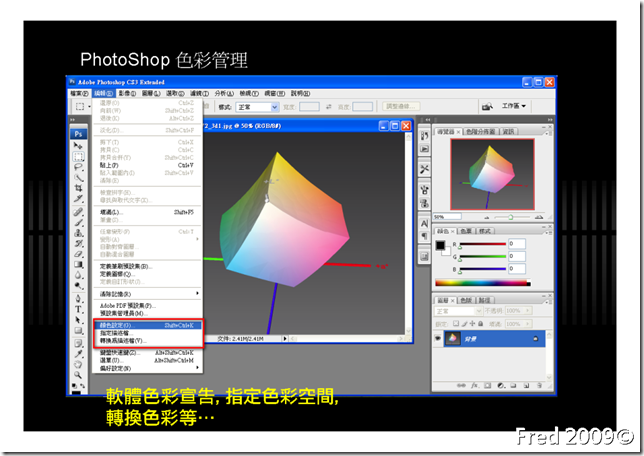Open the Tool Presets panel icon in dock
The image size is (644, 456).
click(x=424, y=169)
